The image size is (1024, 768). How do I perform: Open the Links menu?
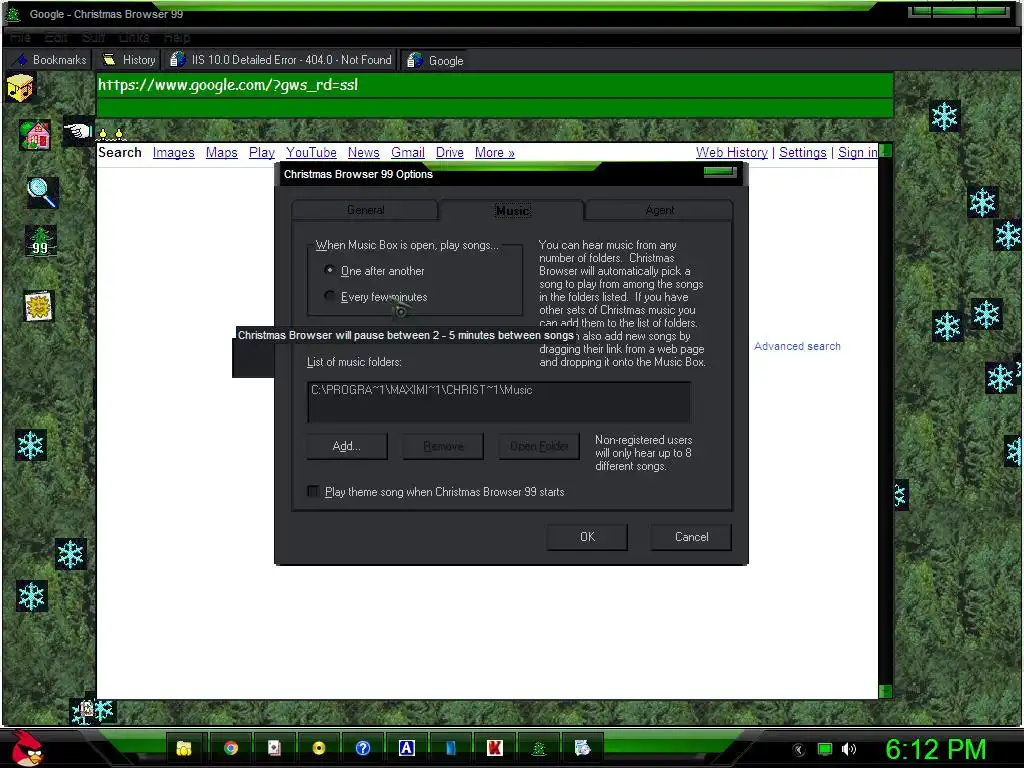point(134,37)
